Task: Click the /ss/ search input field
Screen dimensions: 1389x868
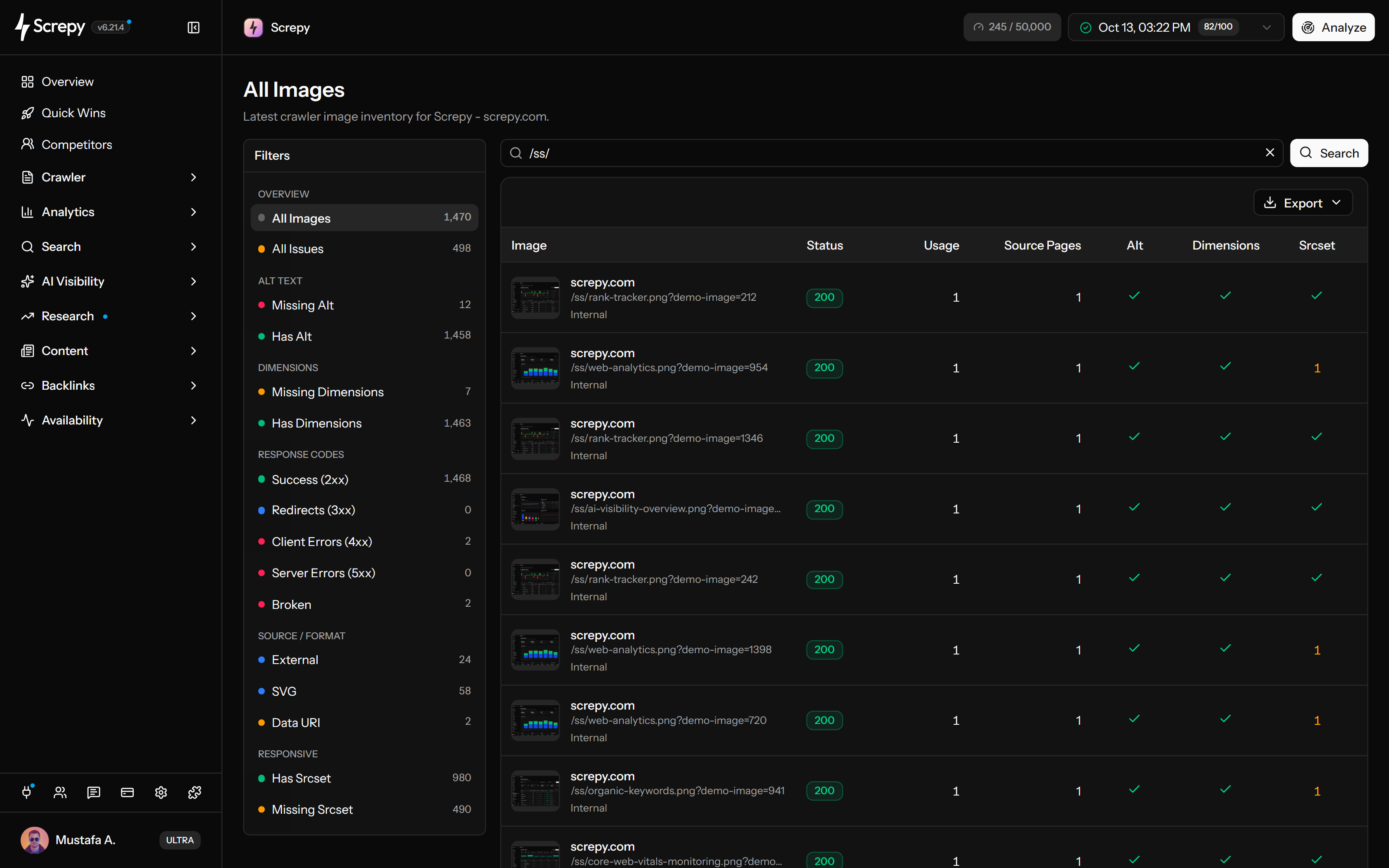Action: click(x=892, y=153)
